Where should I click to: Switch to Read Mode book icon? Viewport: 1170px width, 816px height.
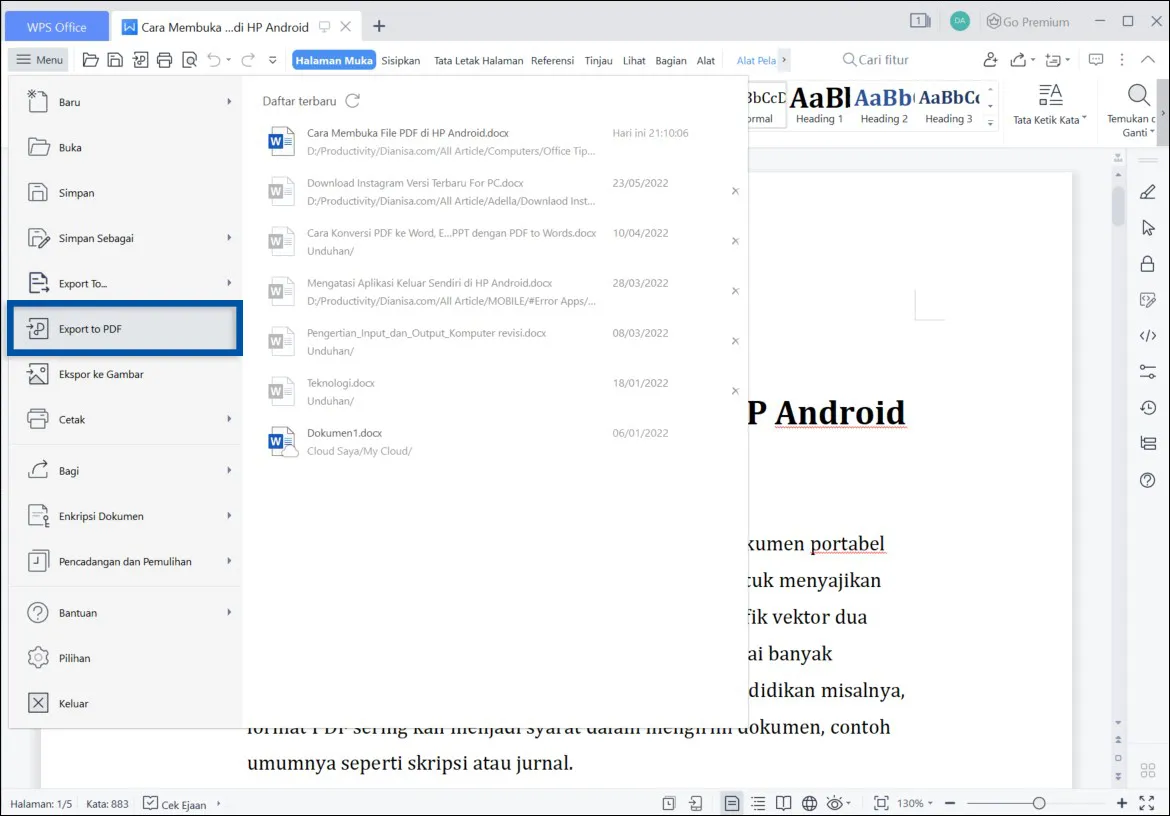click(x=785, y=803)
